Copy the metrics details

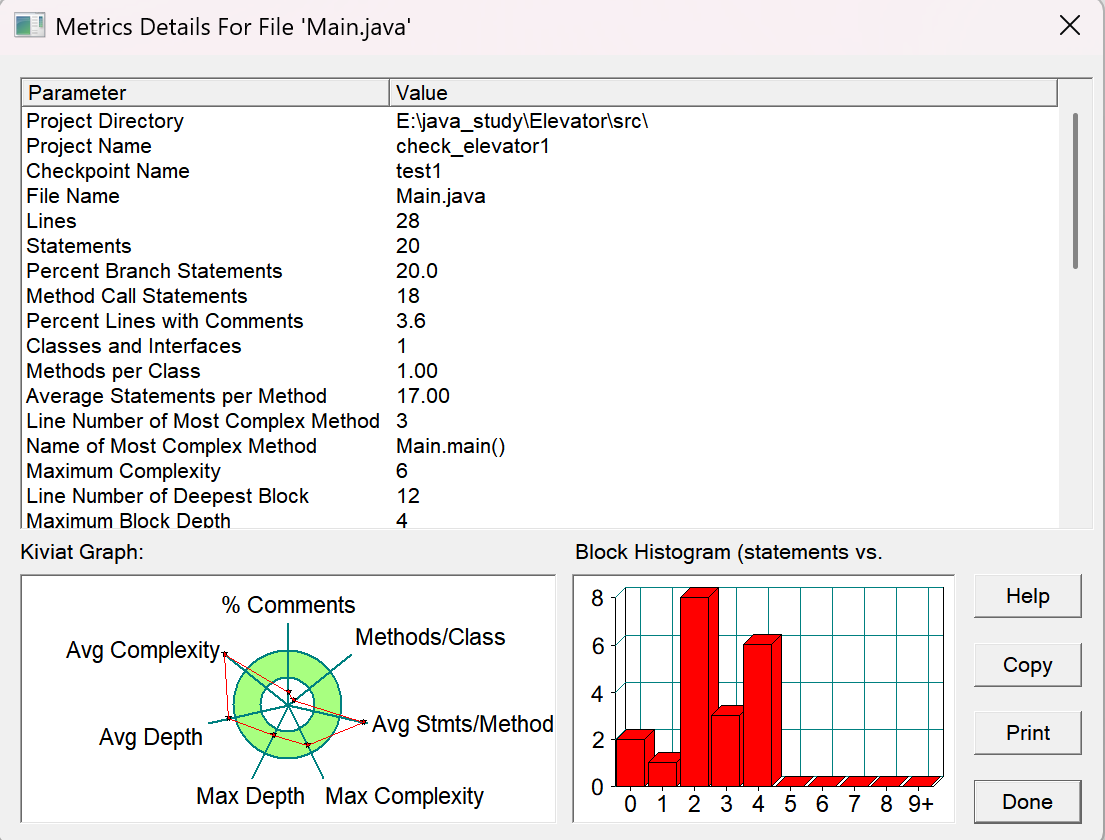coord(1027,665)
